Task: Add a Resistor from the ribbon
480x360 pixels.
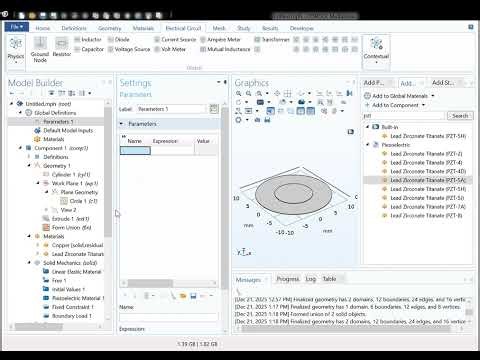Action: click(62, 47)
